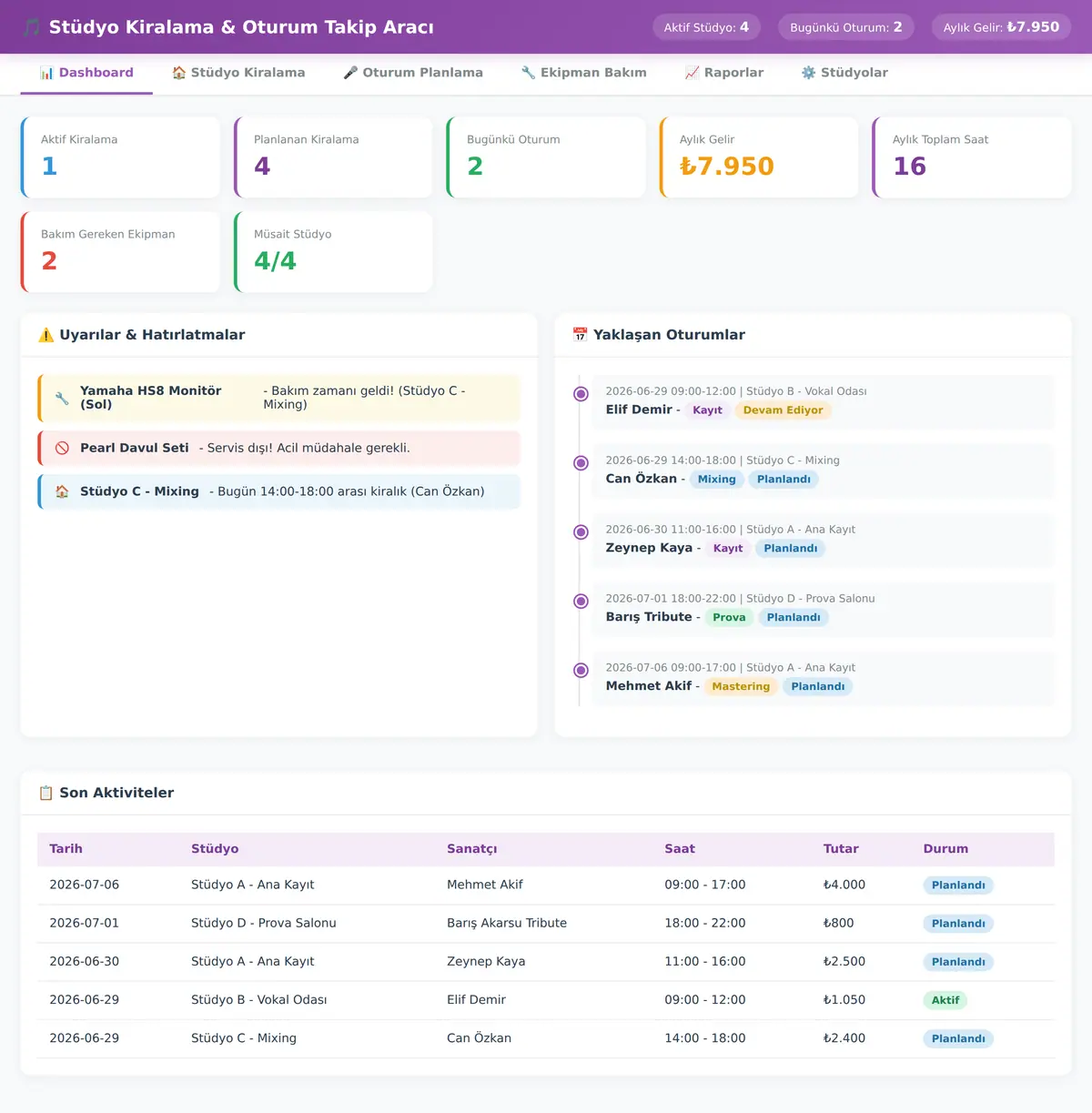Image resolution: width=1092 pixels, height=1113 pixels.
Task: Click the music note logo icon in header
Action: point(32,27)
